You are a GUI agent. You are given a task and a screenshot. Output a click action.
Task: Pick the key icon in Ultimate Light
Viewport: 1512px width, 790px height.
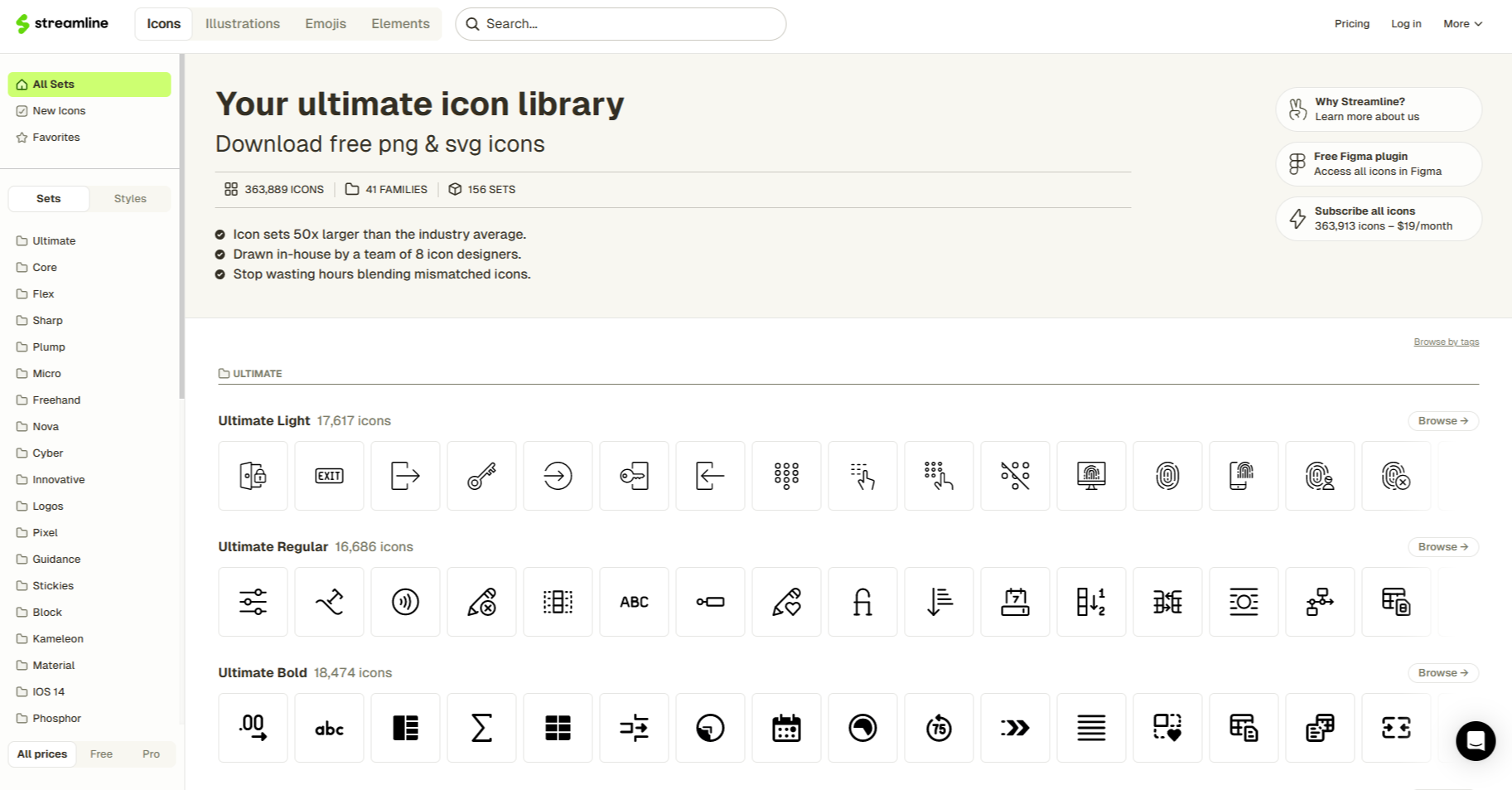tap(481, 476)
